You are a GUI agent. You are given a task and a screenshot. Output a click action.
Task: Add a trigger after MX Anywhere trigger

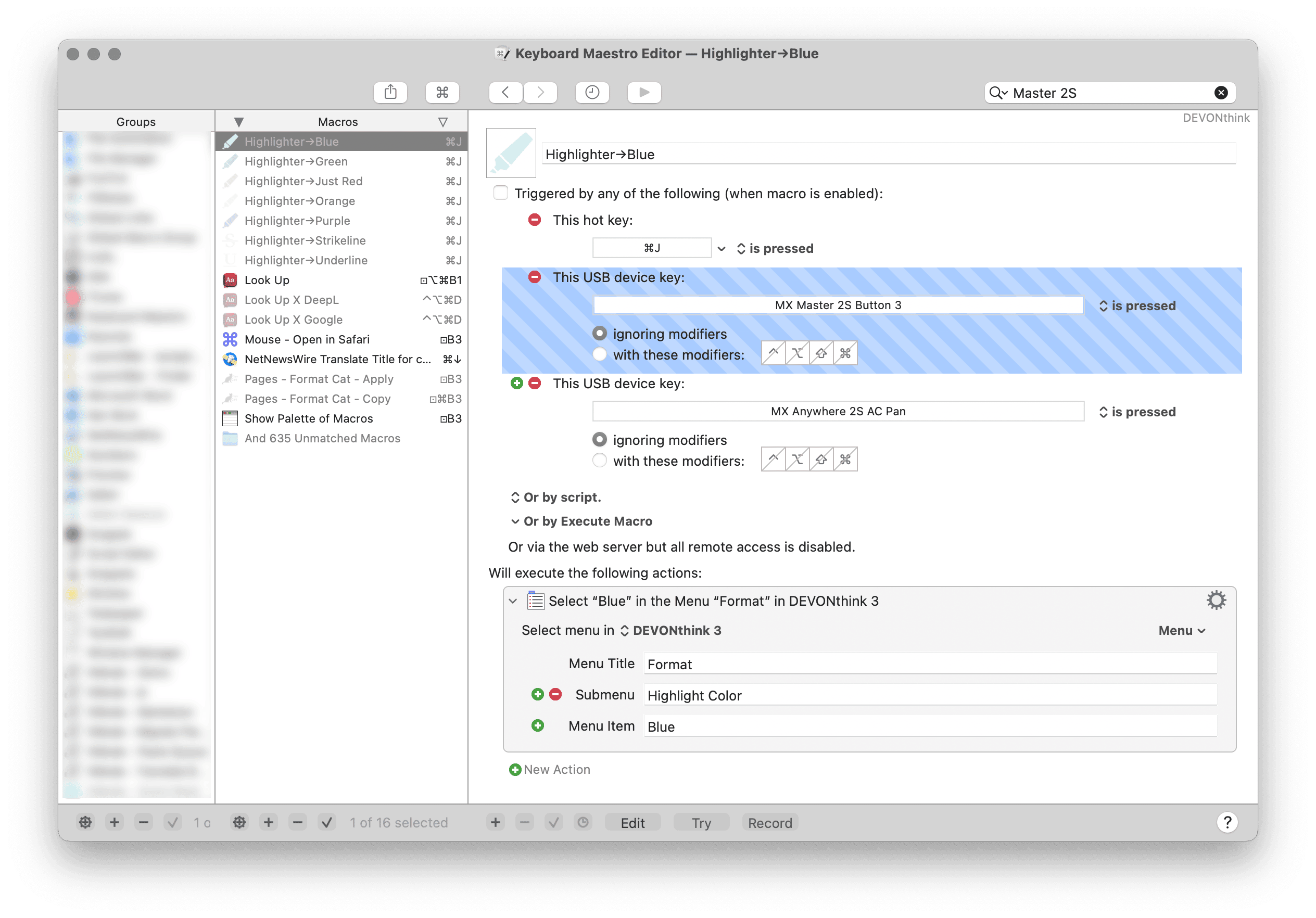516,384
